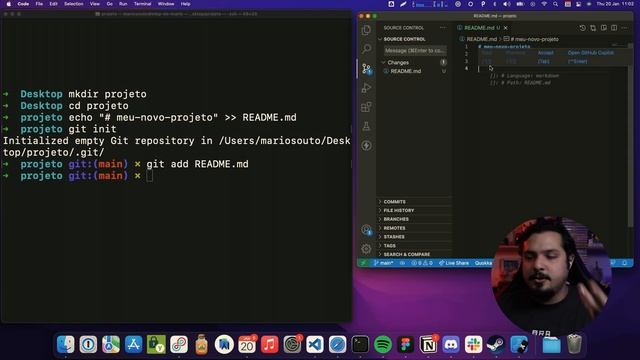
Task: Click Open GitHub Copilot in suggestion toolbar
Action: coord(590,53)
